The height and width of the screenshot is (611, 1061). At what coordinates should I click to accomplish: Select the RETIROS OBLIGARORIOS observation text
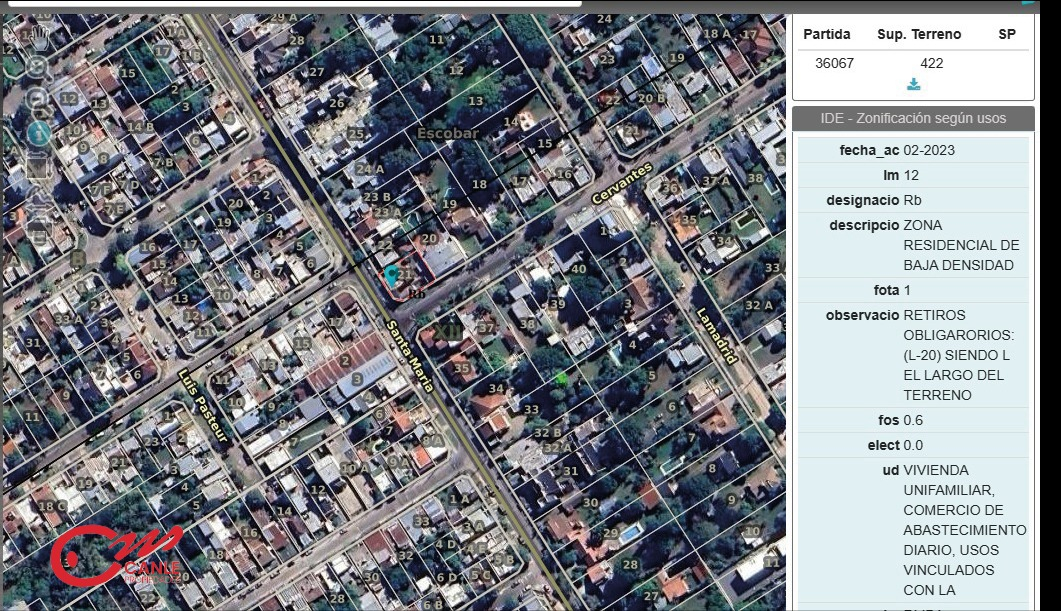(x=958, y=355)
